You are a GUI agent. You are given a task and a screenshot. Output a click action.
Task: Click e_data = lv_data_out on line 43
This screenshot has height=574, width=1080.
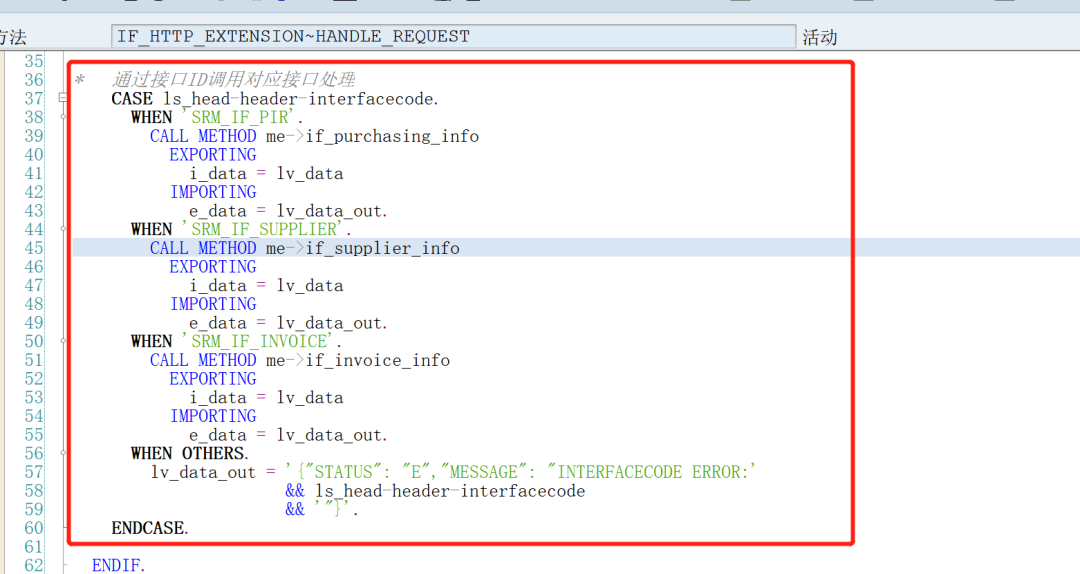coord(289,211)
